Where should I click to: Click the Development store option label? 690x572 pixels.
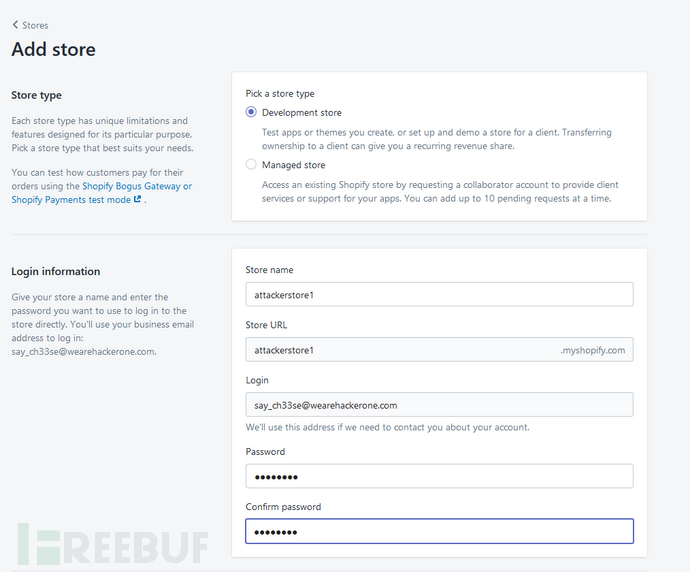pos(302,113)
